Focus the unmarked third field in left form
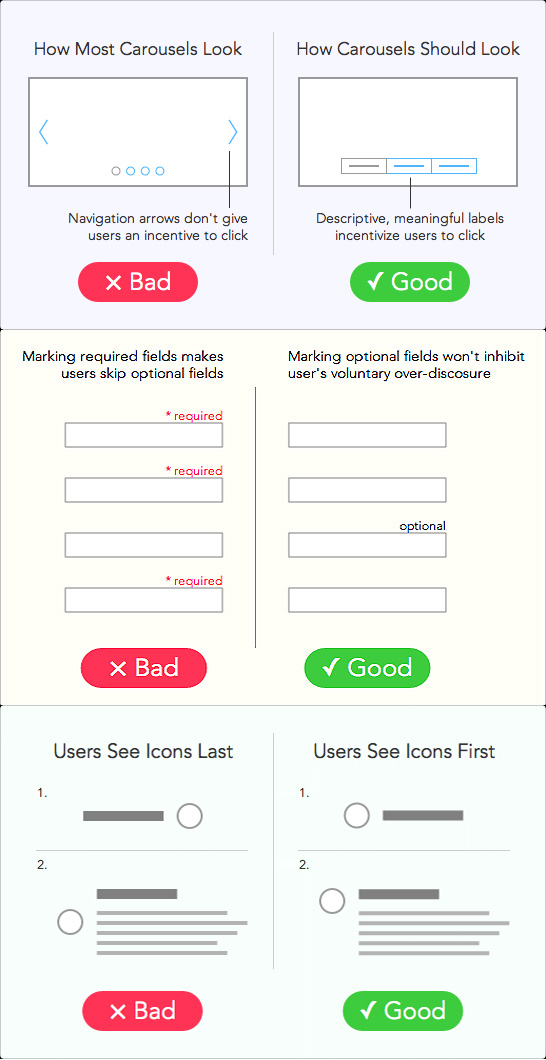The height and width of the screenshot is (1060, 546). 143,545
